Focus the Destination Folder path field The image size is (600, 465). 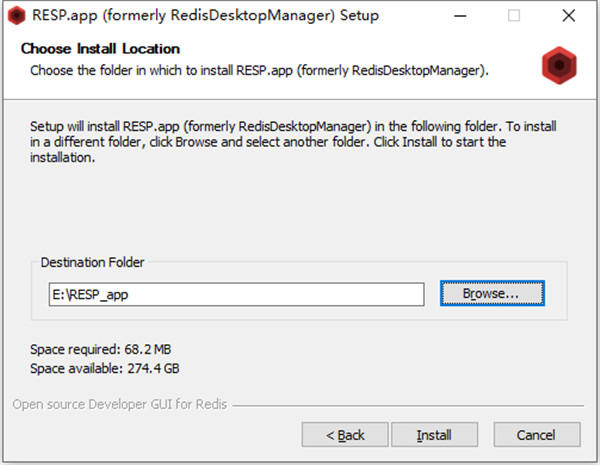[236, 294]
